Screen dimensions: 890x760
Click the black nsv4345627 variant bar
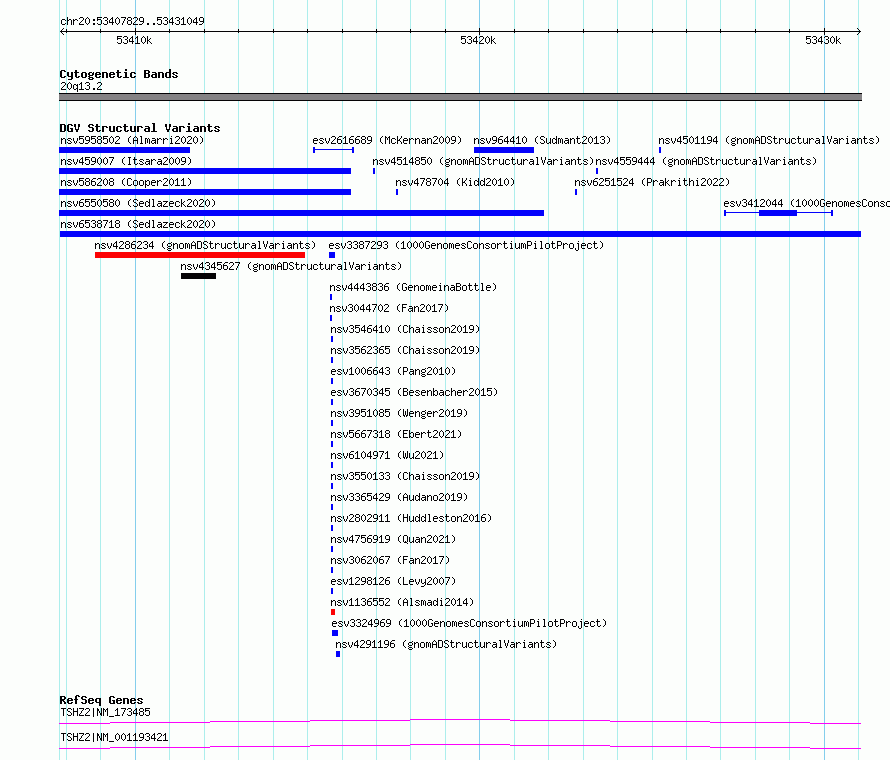coord(199,276)
